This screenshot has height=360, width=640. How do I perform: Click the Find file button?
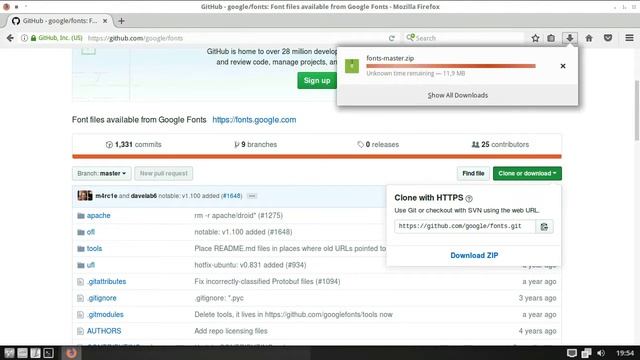point(473,173)
